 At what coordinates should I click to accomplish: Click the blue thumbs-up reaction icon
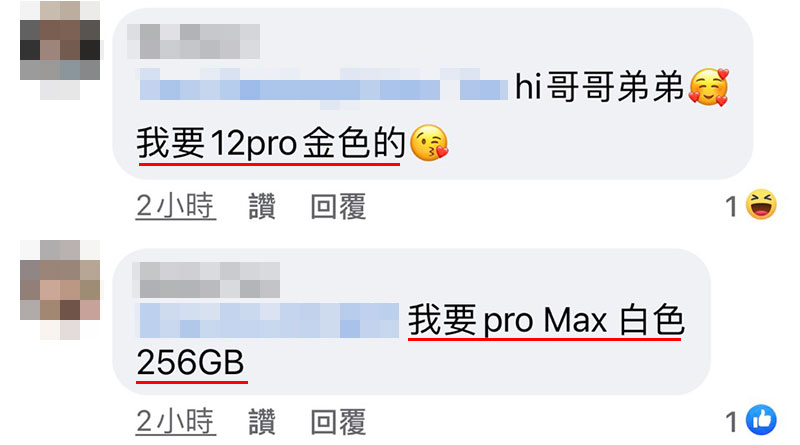tap(761, 420)
